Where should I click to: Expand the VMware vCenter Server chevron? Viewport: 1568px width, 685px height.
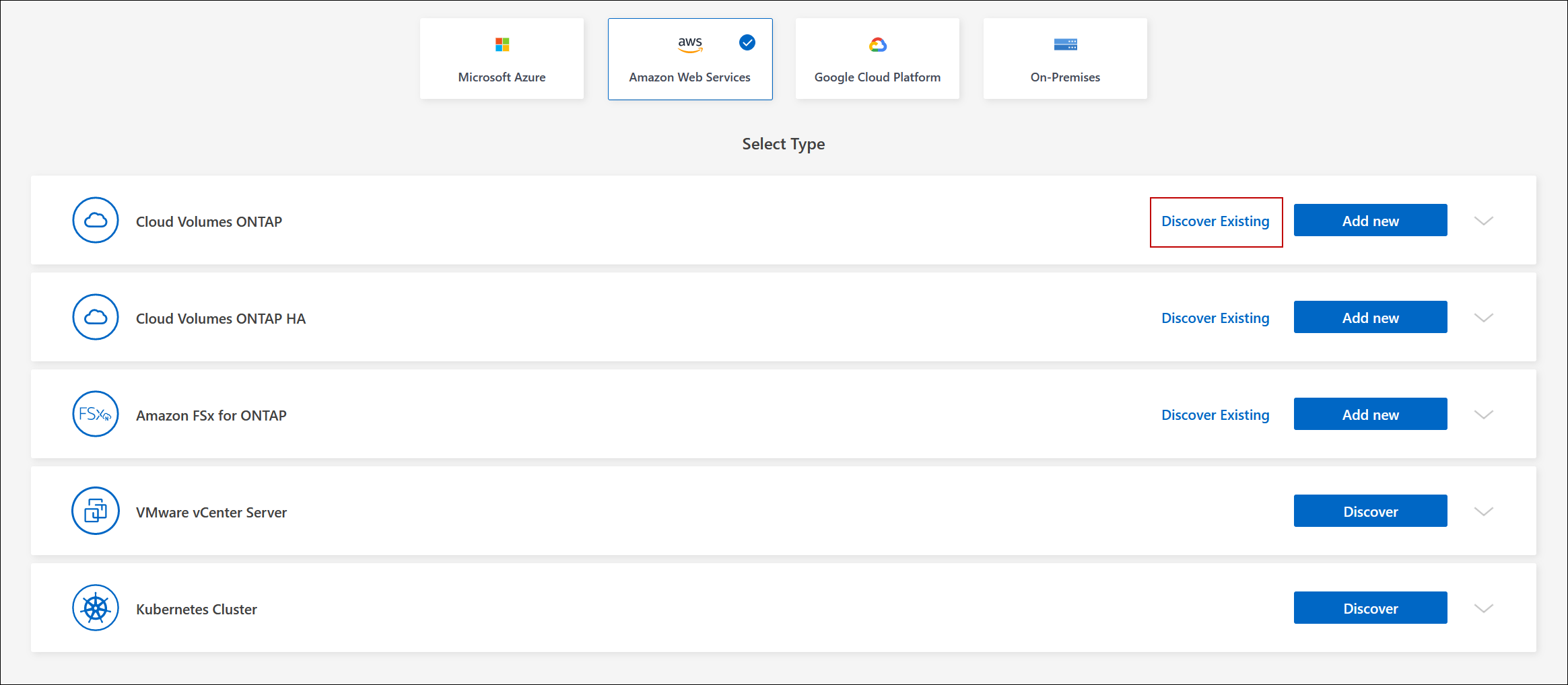(x=1484, y=511)
